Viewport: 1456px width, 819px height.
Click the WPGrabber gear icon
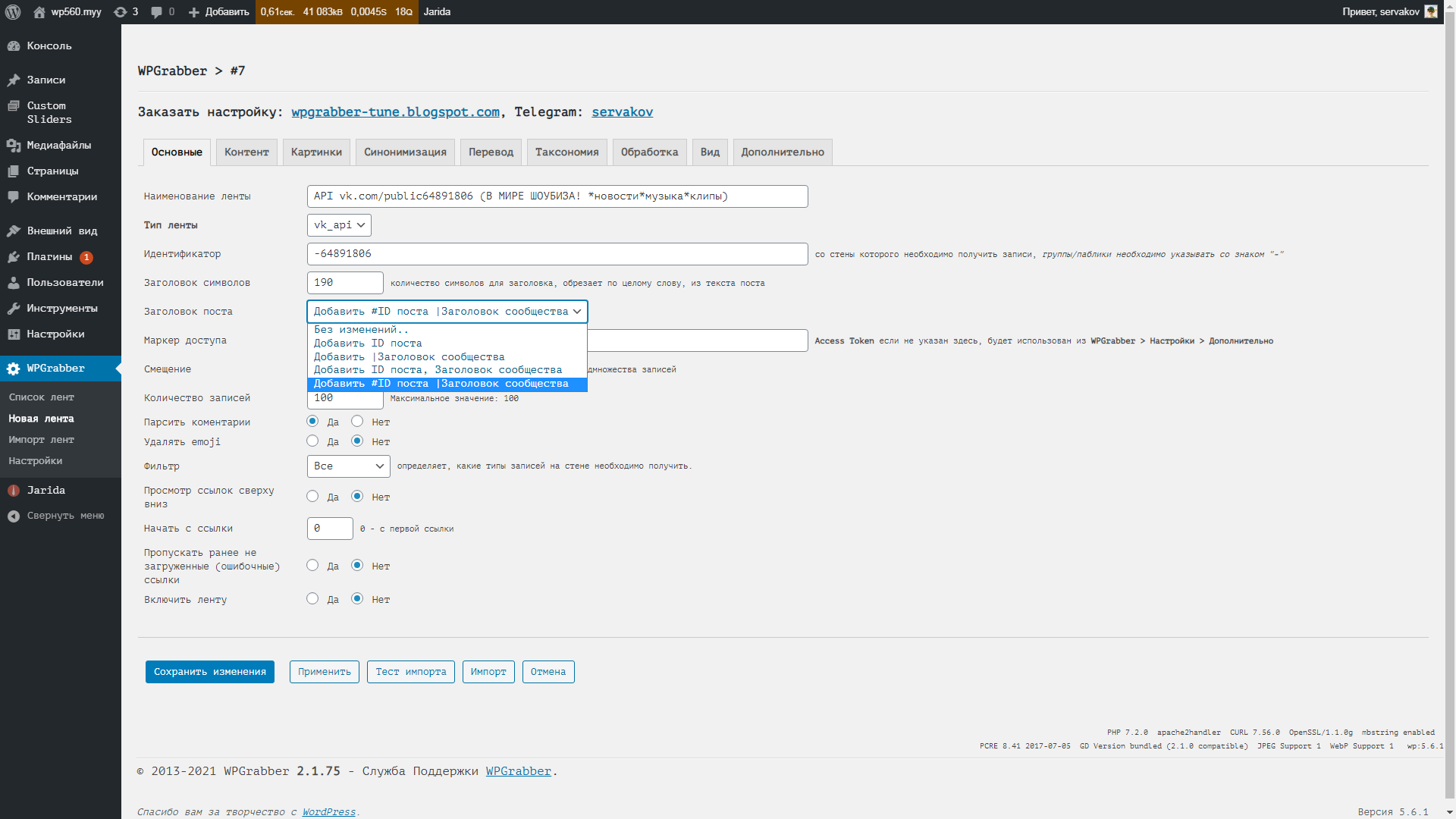tap(14, 369)
